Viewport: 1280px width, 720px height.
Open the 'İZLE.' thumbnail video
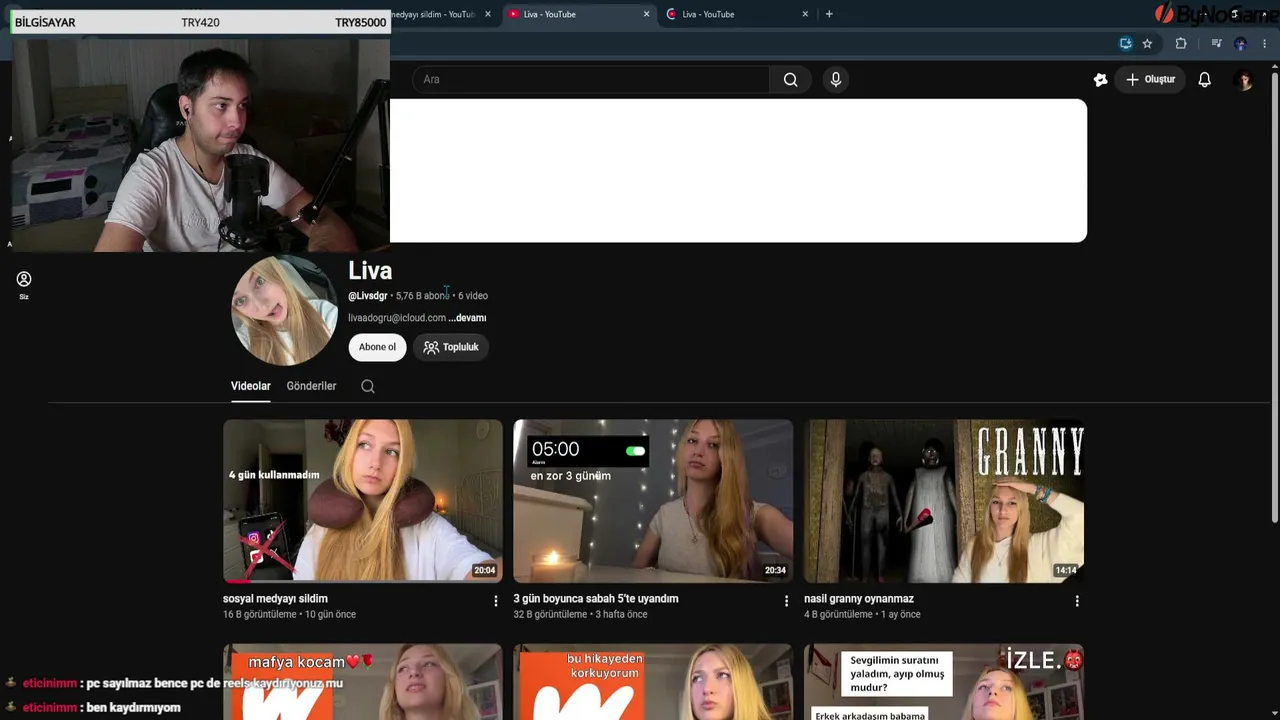944,682
